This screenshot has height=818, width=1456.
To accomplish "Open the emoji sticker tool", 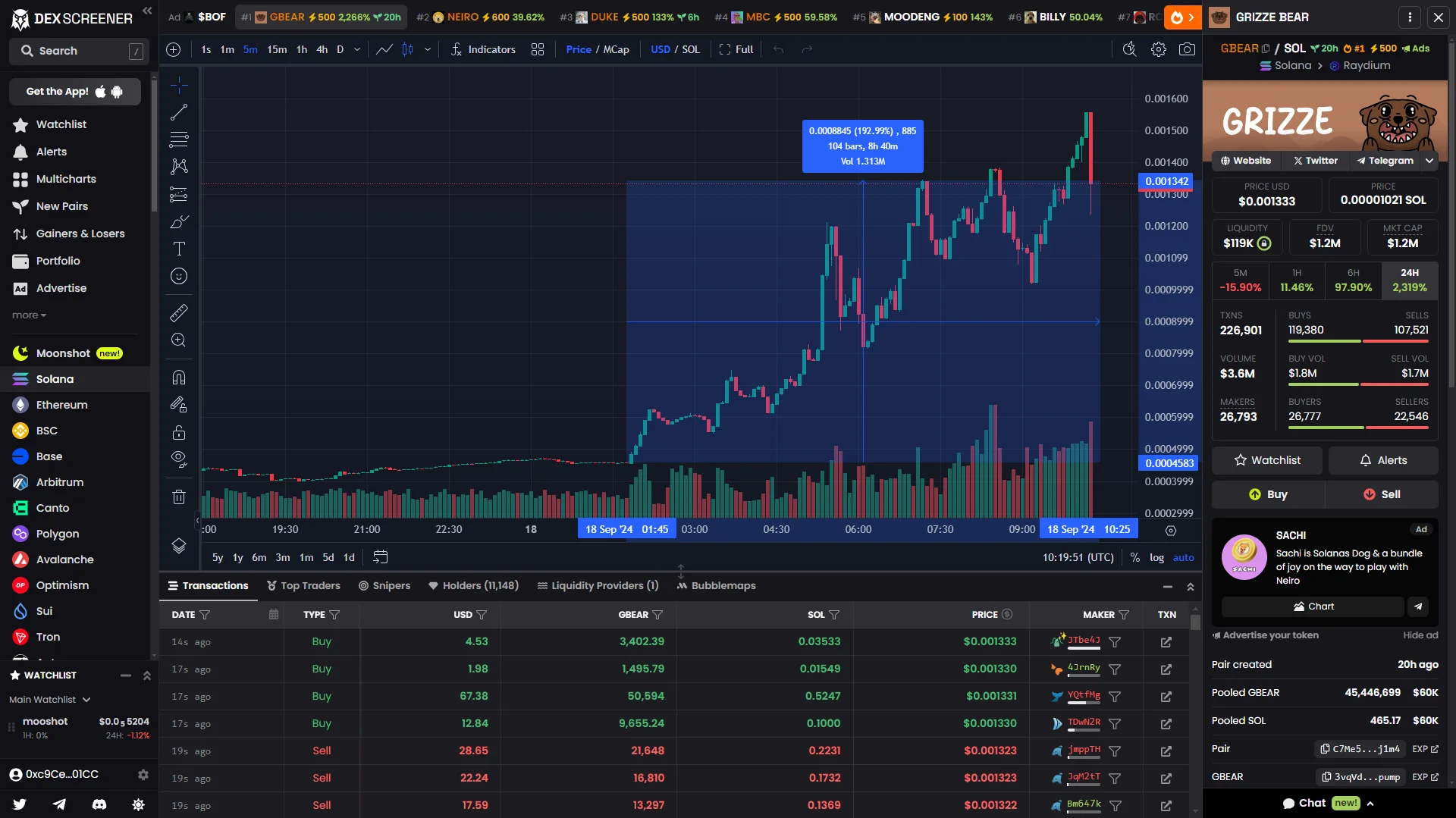I will click(179, 276).
